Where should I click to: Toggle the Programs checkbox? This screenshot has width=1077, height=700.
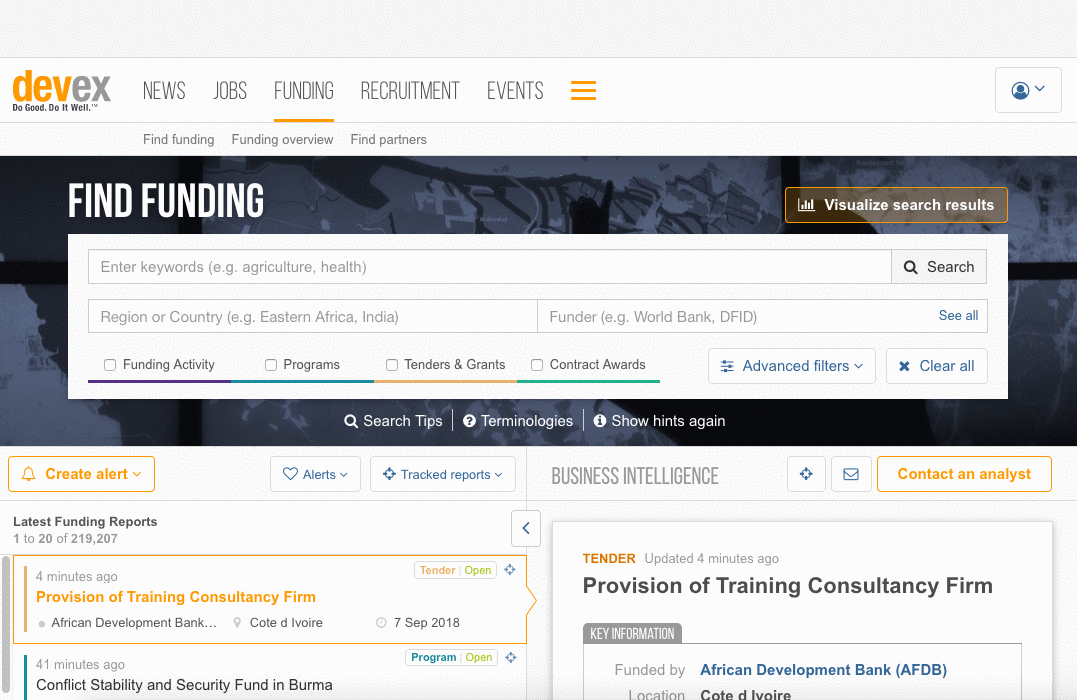[x=271, y=365]
